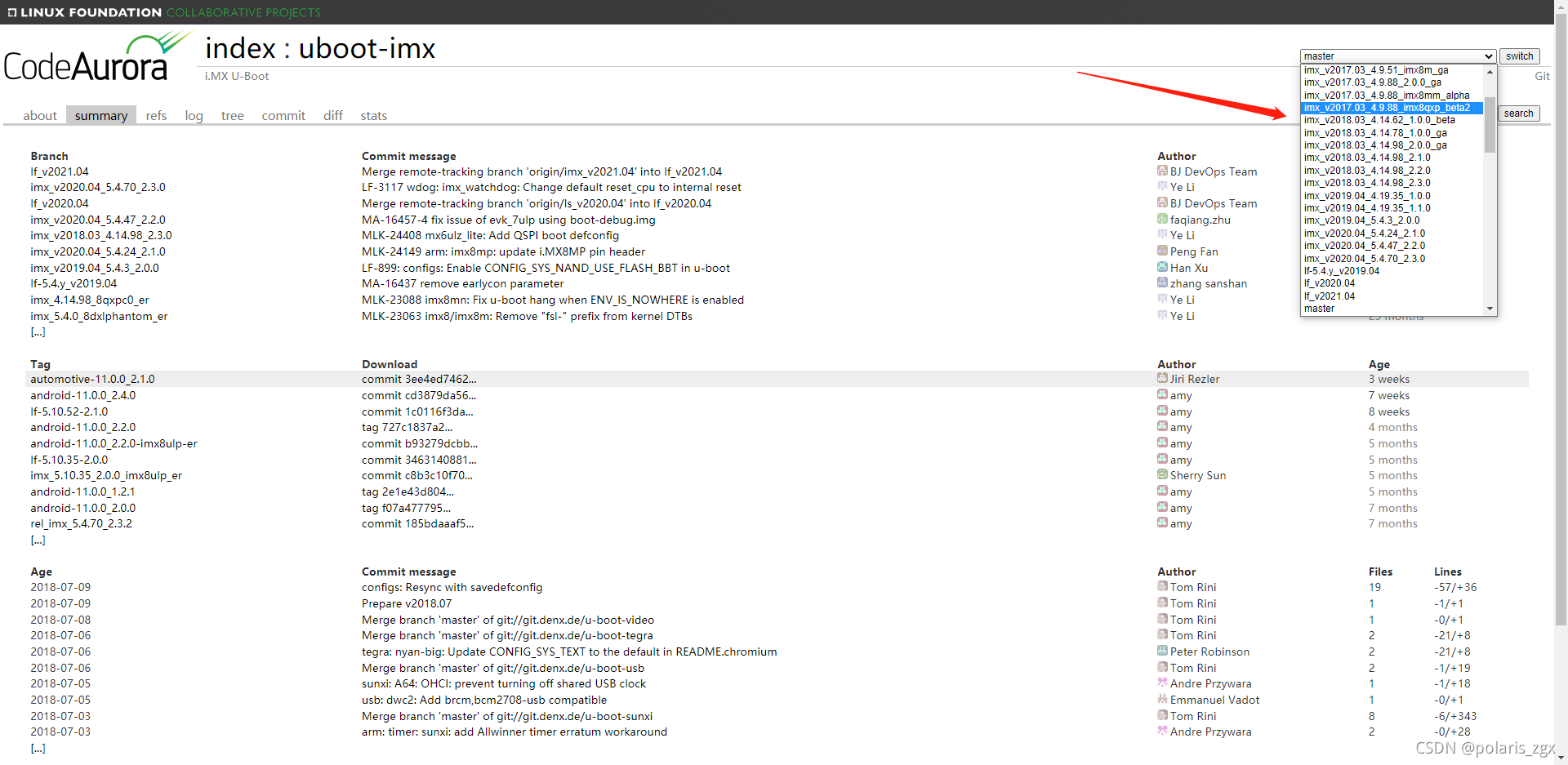The image size is (1568, 765).
Task: Open 'configs: Resync with savedefconfig' commit
Action: [452, 587]
